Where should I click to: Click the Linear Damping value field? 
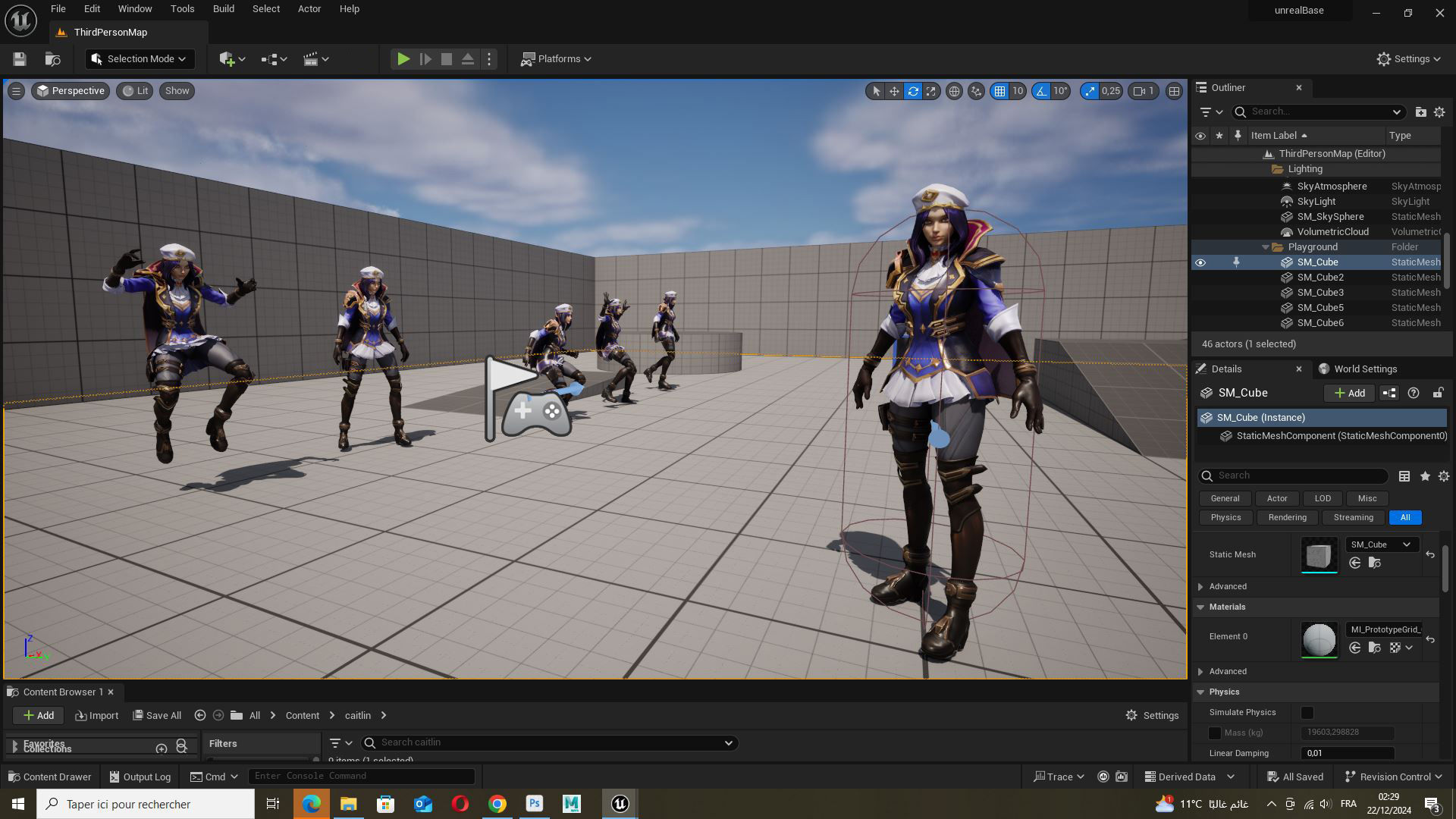click(1348, 754)
